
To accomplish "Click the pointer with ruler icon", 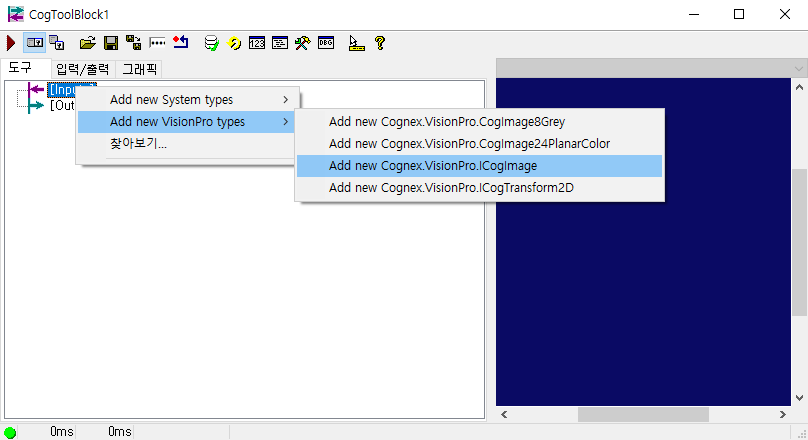I will 356,43.
